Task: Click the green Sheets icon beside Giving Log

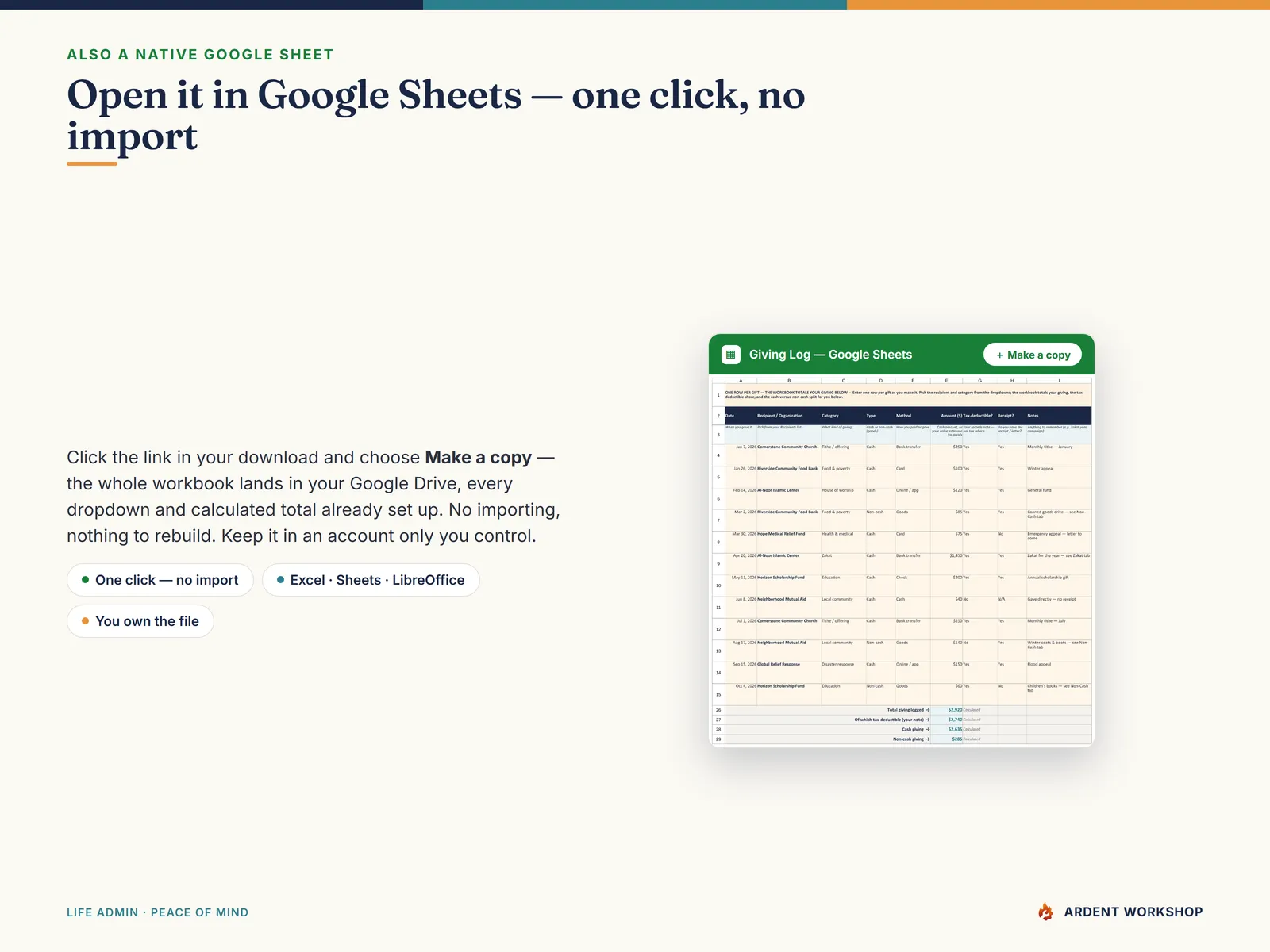Action: [x=731, y=355]
